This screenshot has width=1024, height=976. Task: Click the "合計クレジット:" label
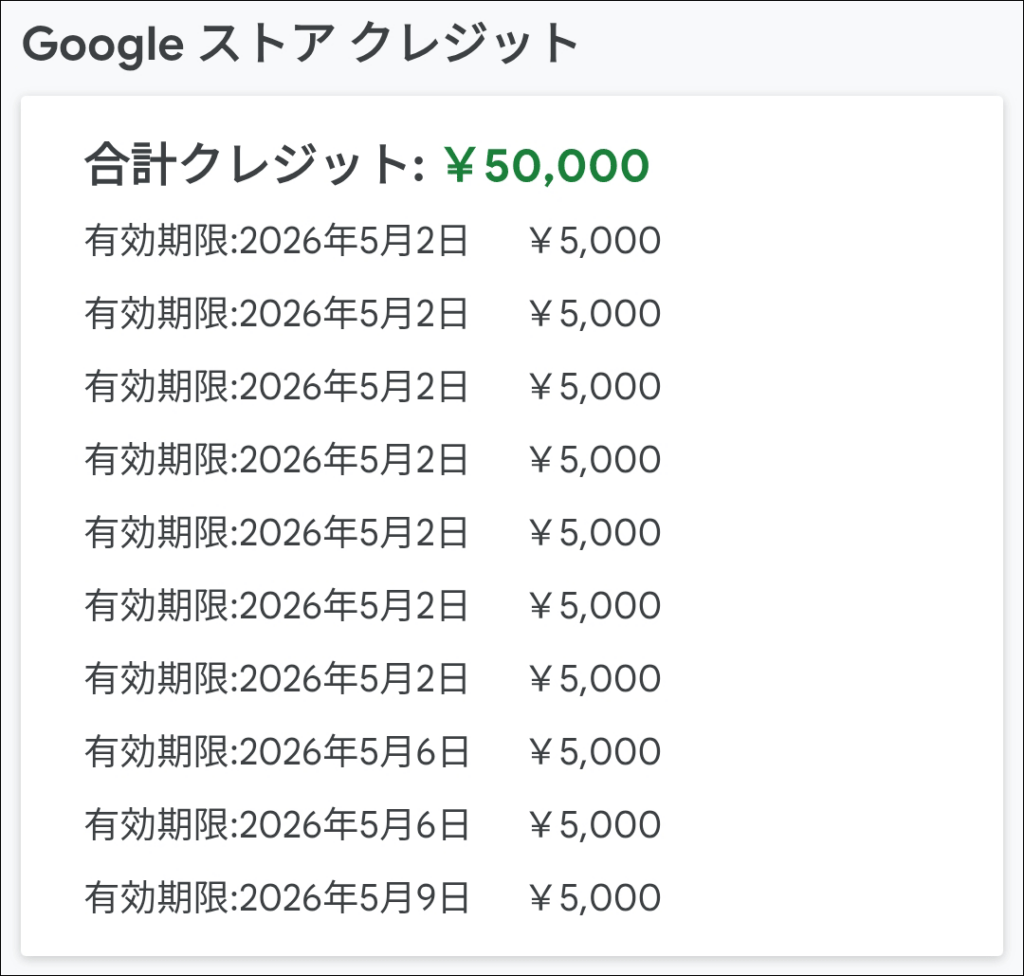(x=254, y=165)
